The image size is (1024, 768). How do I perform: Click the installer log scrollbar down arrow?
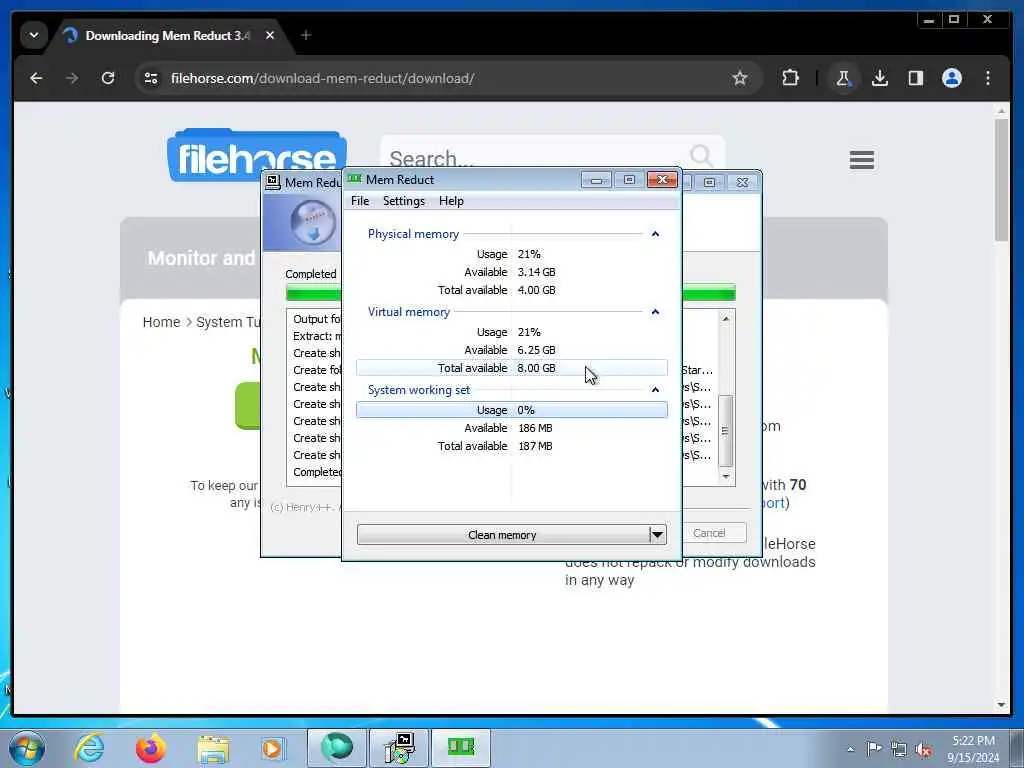[x=726, y=477]
